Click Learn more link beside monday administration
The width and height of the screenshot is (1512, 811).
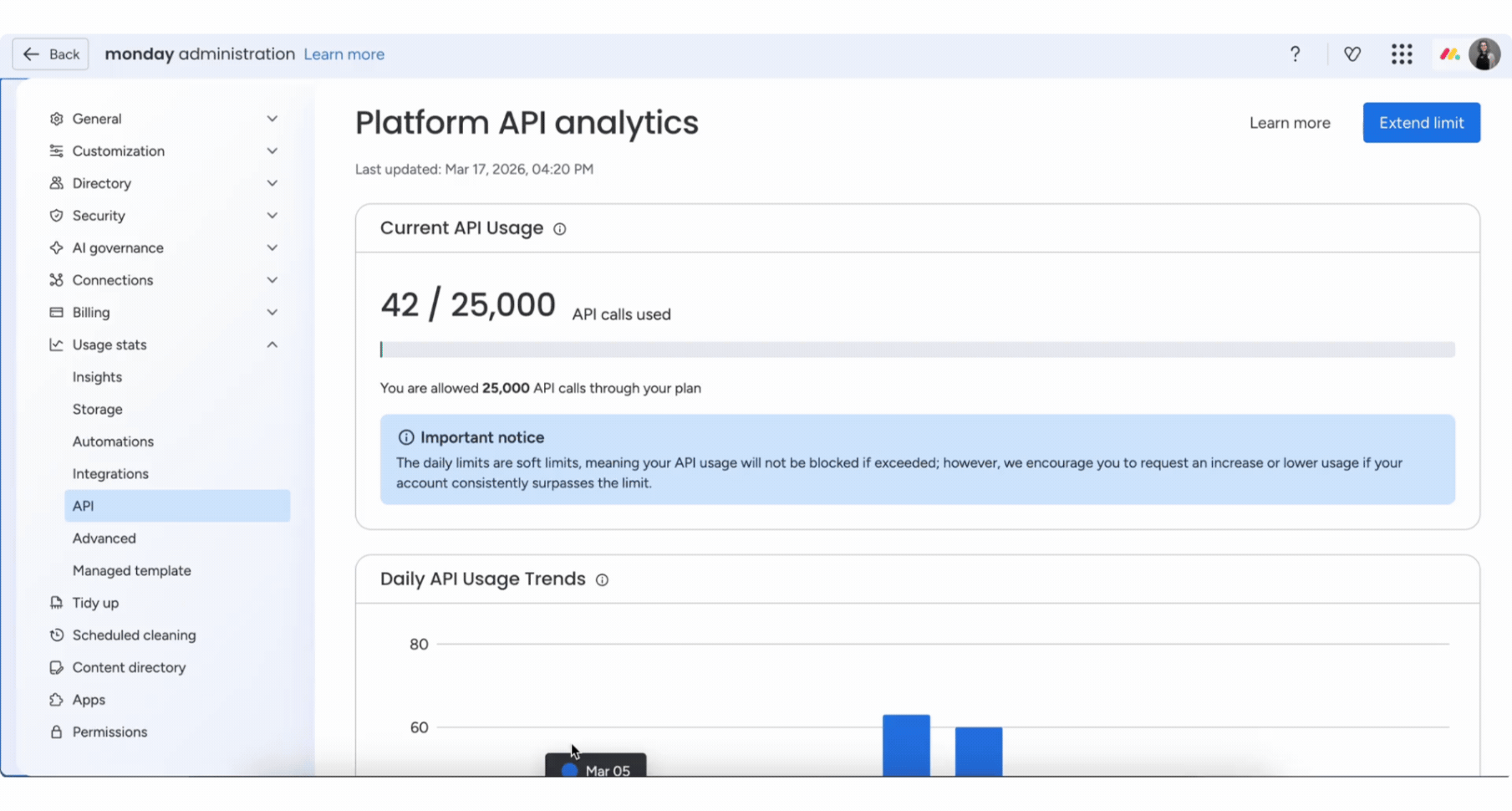[344, 54]
